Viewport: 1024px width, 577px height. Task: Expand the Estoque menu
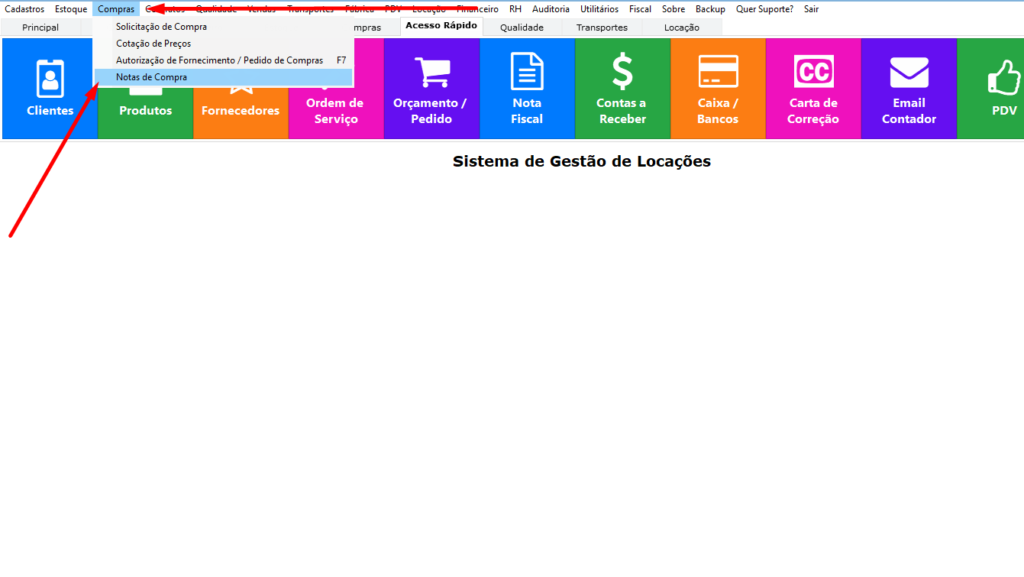71,9
